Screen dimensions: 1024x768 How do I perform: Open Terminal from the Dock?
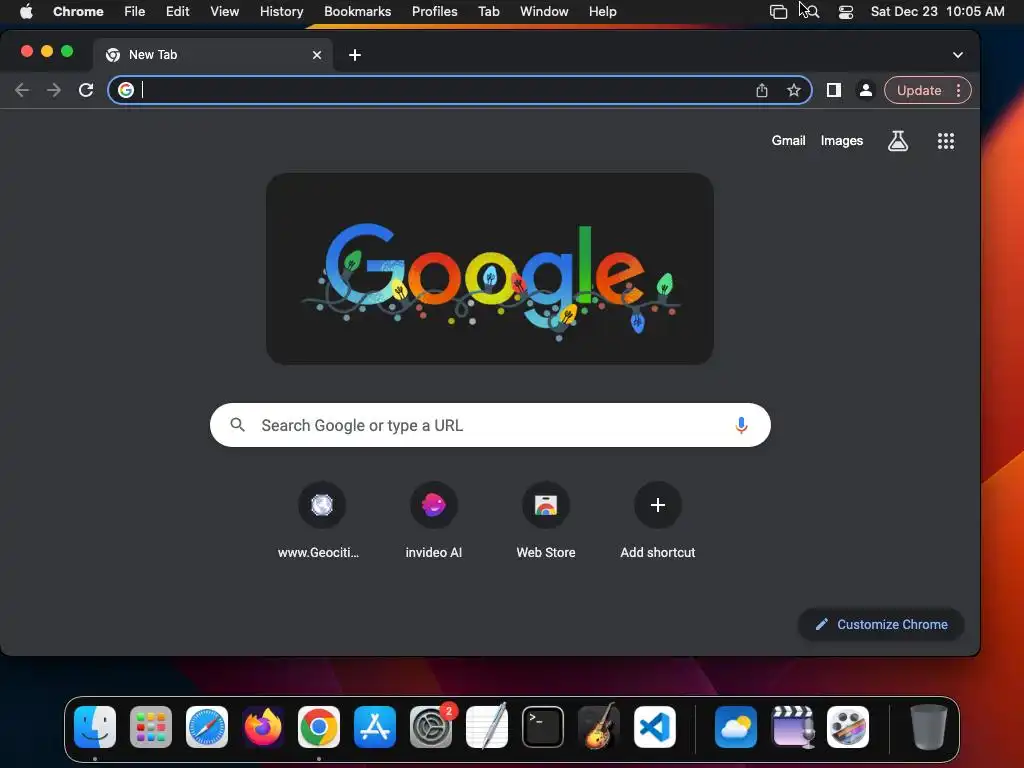[543, 727]
